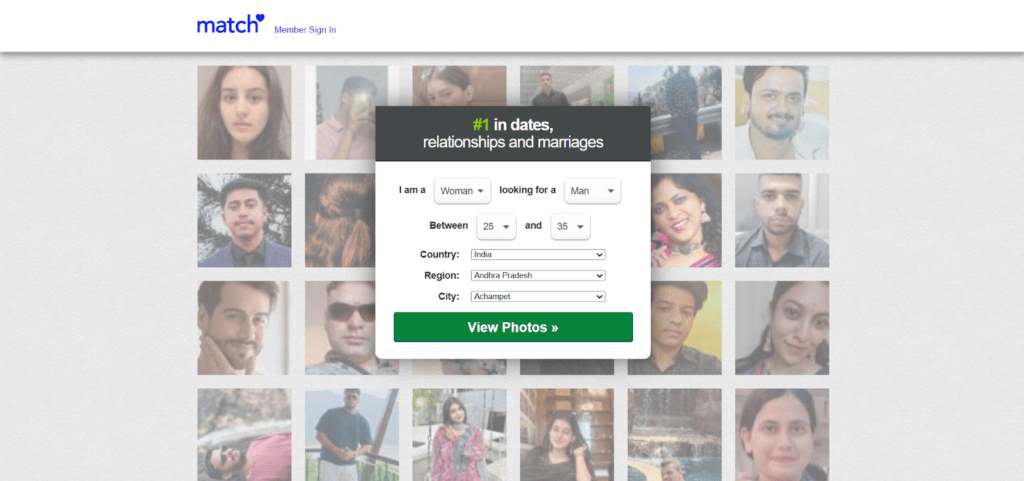Click the "relationships and marriages" text
This screenshot has width=1024, height=481.
tap(513, 142)
